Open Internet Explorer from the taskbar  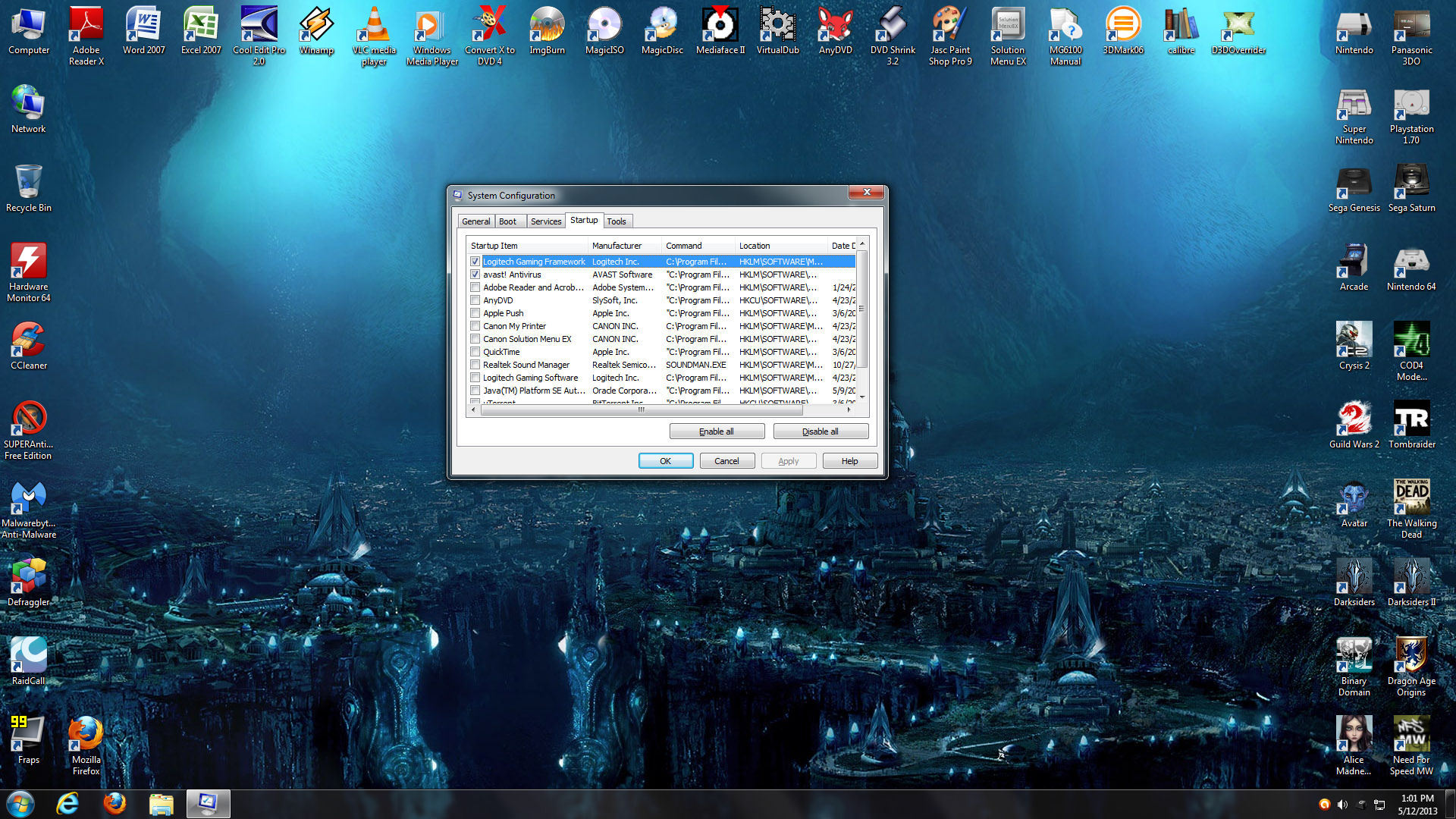coord(67,804)
